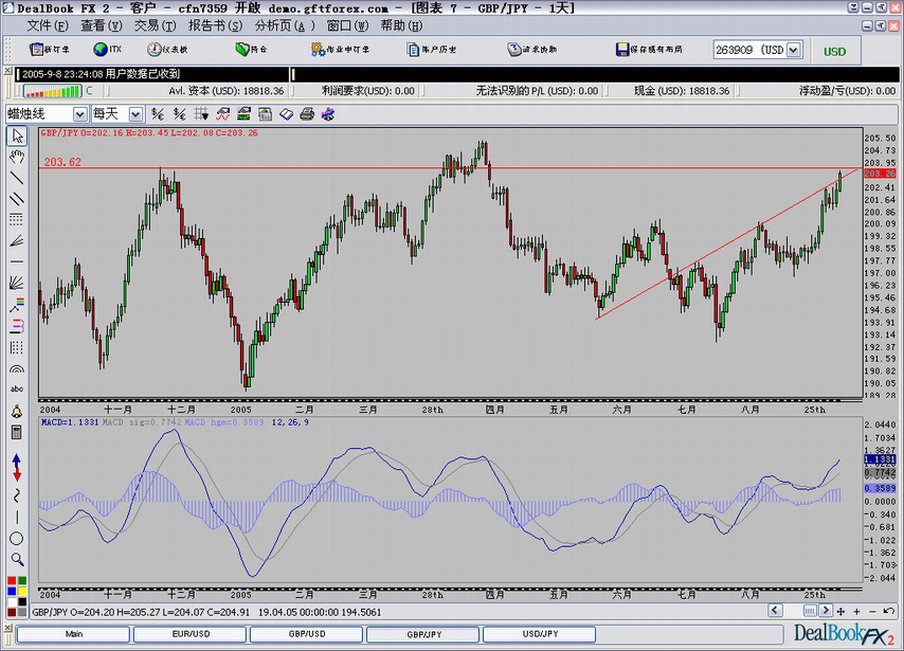This screenshot has width=904, height=651.
Task: Click the chart scroll right arrow
Action: [826, 611]
